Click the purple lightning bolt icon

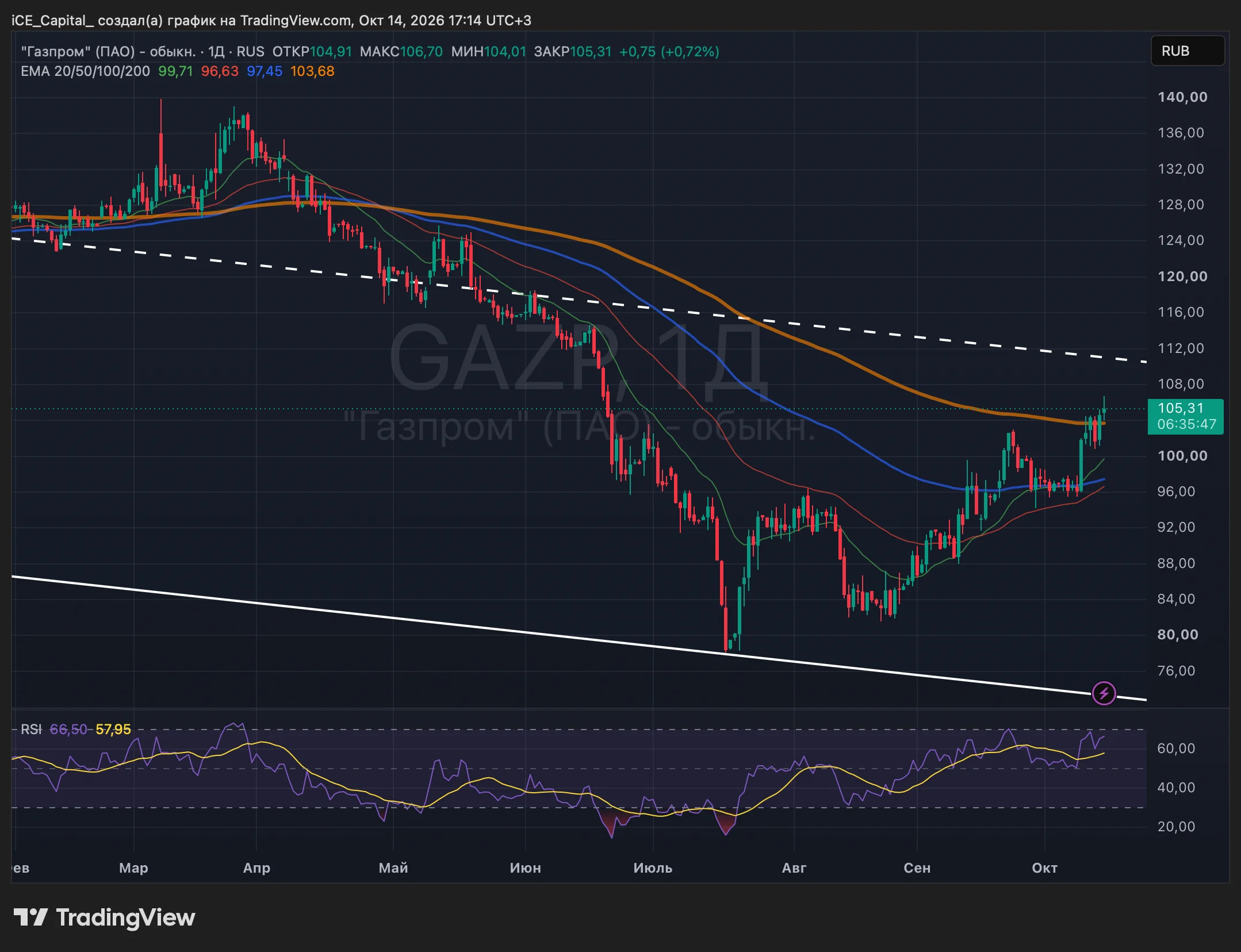tap(1104, 693)
